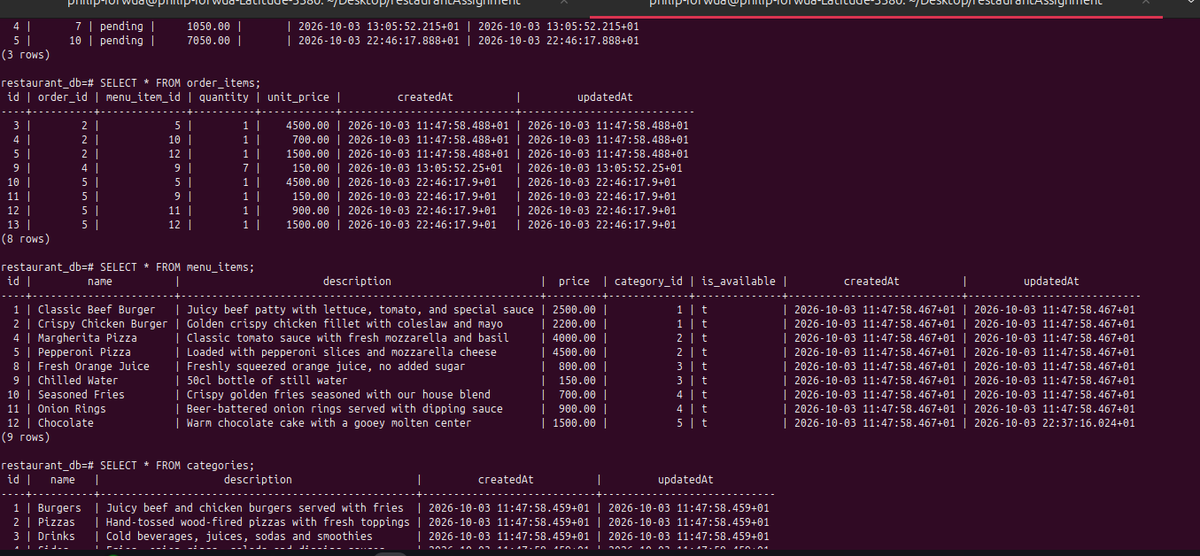
Task: Click the '1050.00' amount in the top table
Action: 207,27
